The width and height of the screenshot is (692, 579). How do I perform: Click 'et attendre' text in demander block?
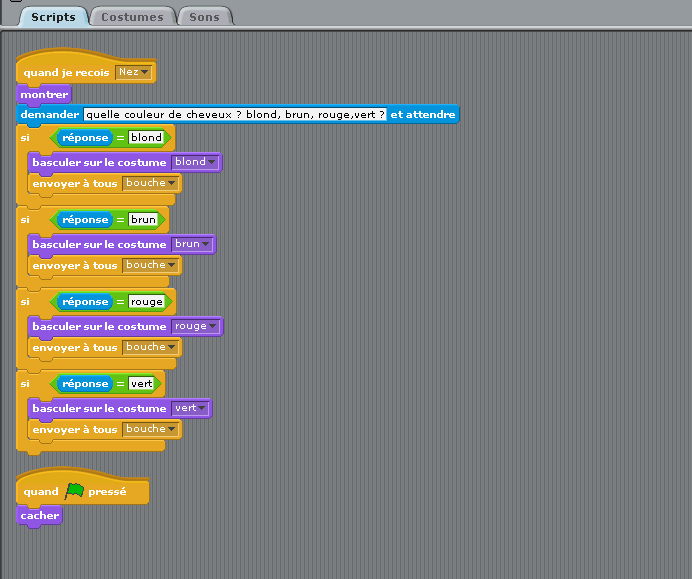pyautogui.click(x=423, y=115)
